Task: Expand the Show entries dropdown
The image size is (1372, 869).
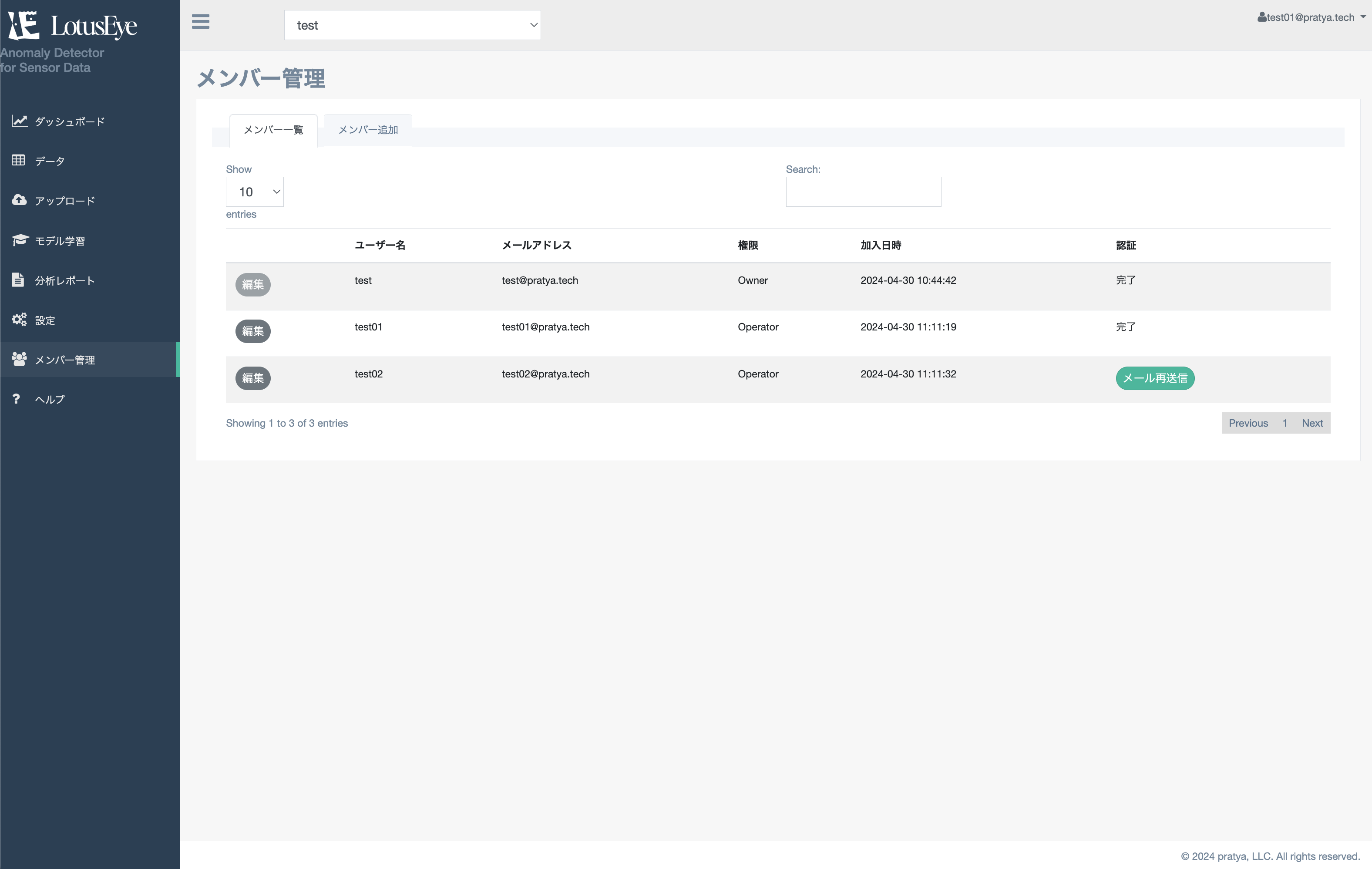Action: [255, 192]
